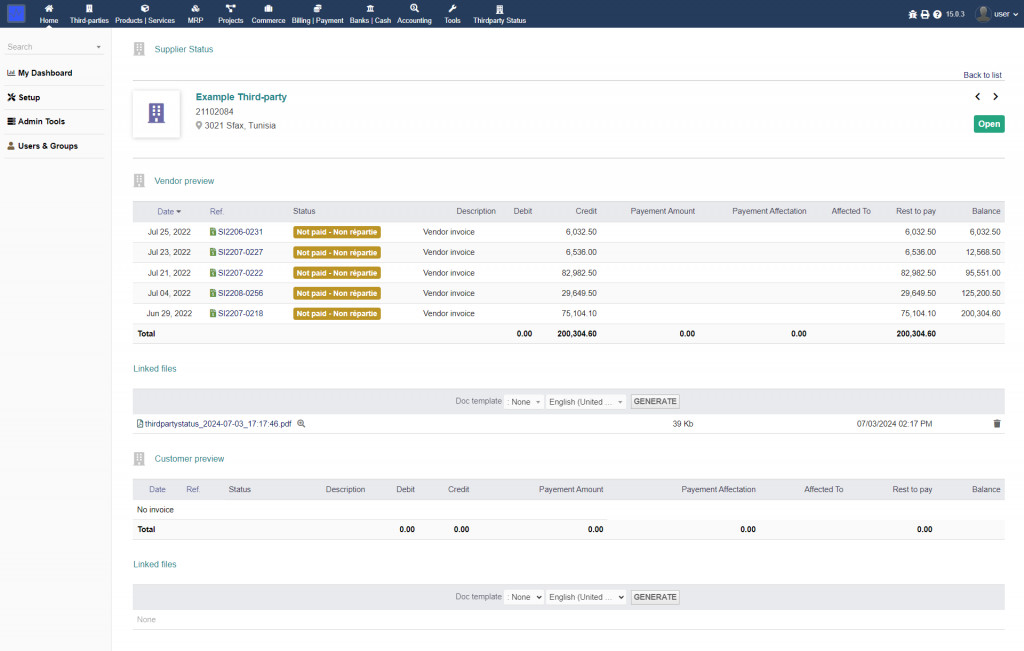
Task: Select Admin Tools in sidebar
Action: [41, 122]
